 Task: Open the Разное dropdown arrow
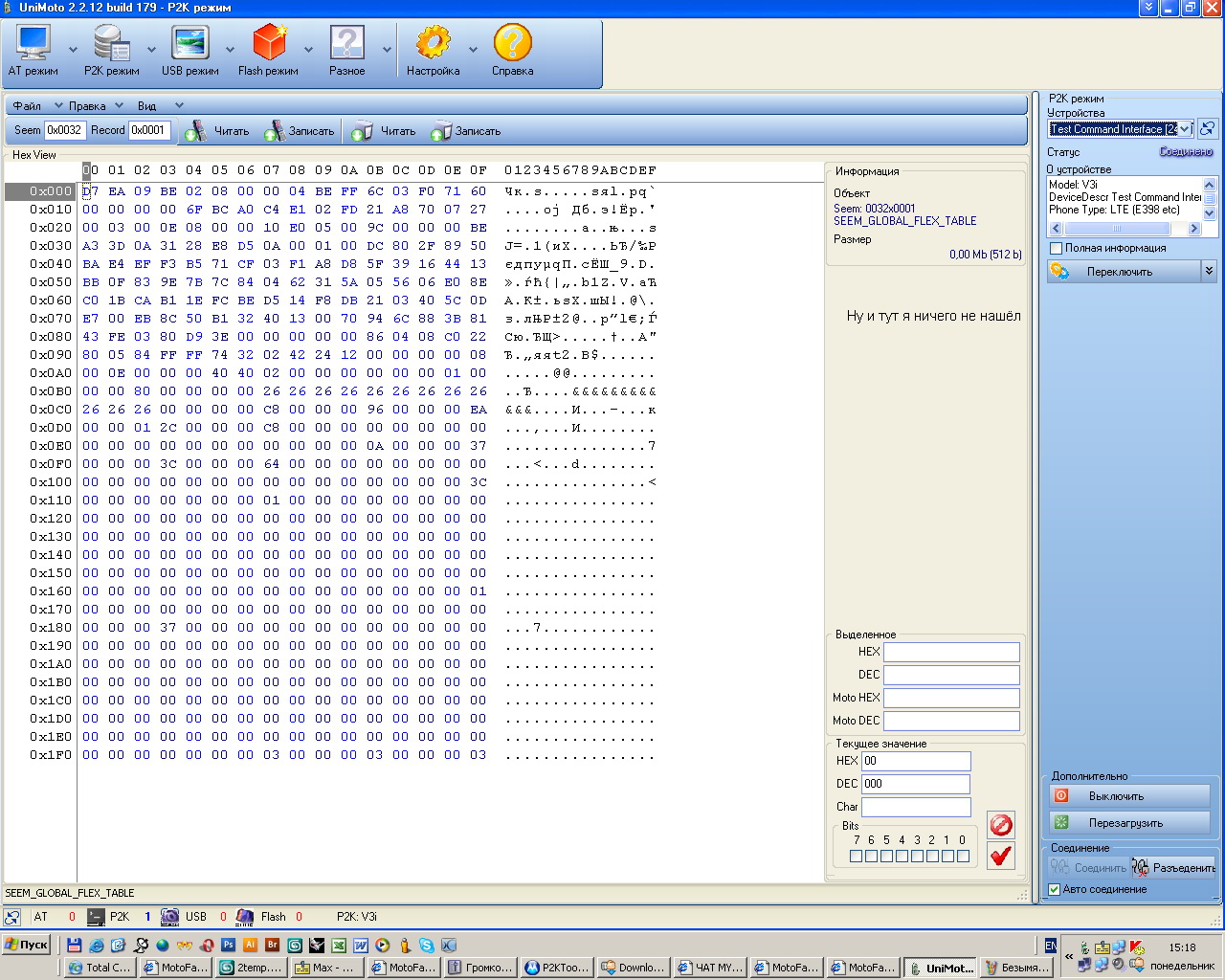[x=387, y=49]
